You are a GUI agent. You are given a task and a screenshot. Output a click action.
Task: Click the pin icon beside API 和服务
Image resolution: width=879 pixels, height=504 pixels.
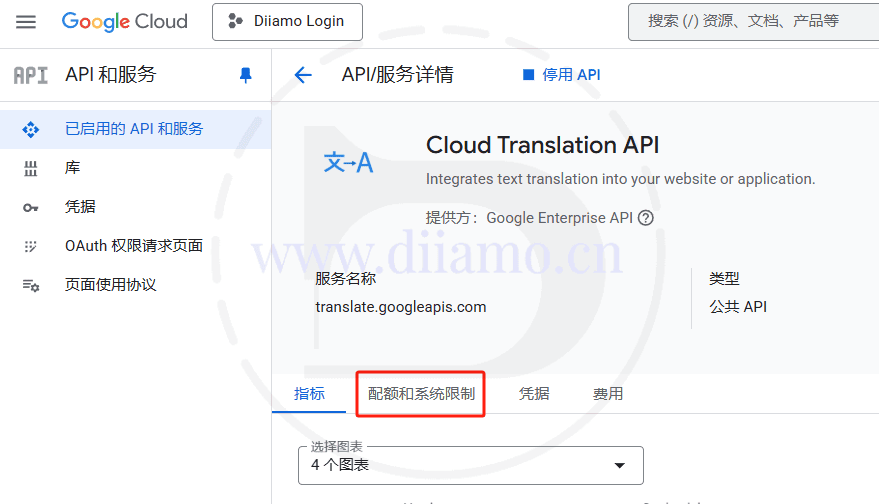[246, 75]
